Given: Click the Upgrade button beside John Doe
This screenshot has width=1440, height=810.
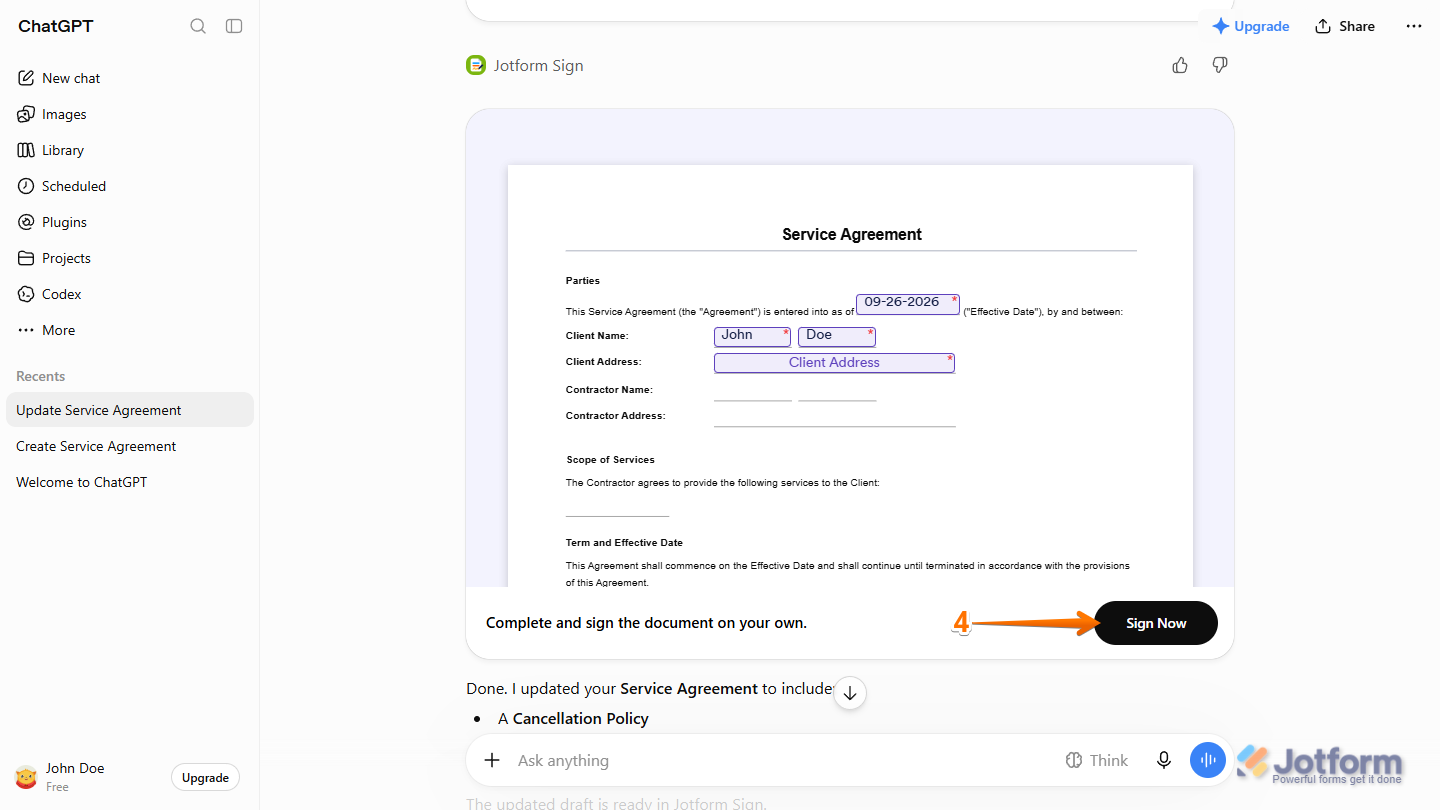Looking at the screenshot, I should coord(205,777).
